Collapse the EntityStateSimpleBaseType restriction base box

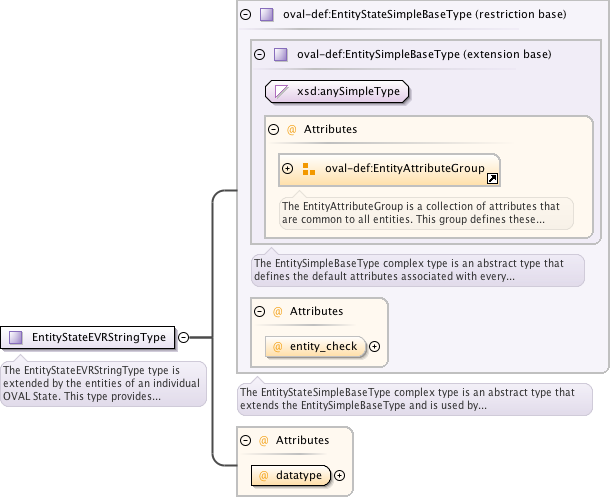click(x=245, y=15)
